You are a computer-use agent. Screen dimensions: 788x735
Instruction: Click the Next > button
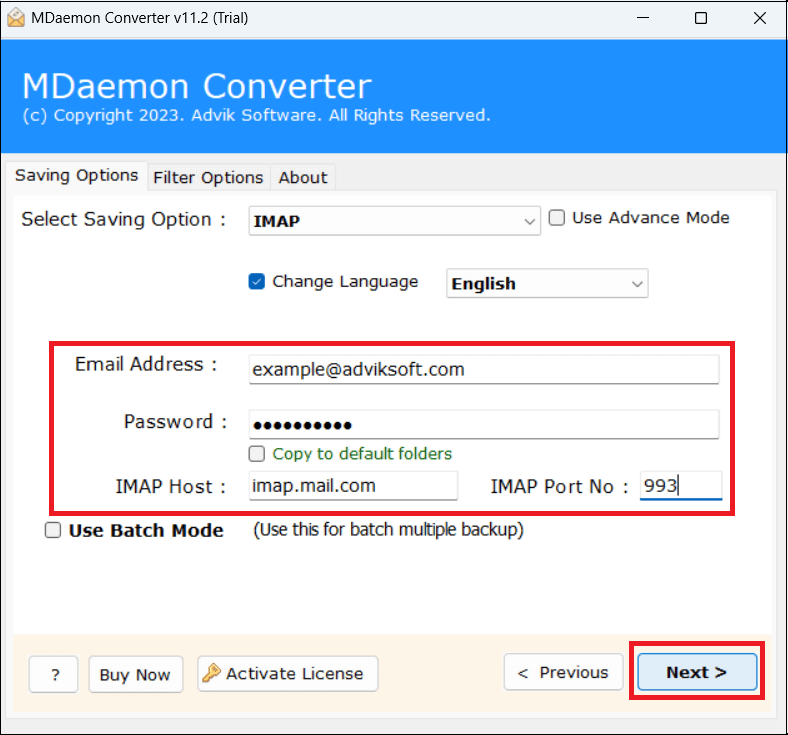tap(697, 672)
